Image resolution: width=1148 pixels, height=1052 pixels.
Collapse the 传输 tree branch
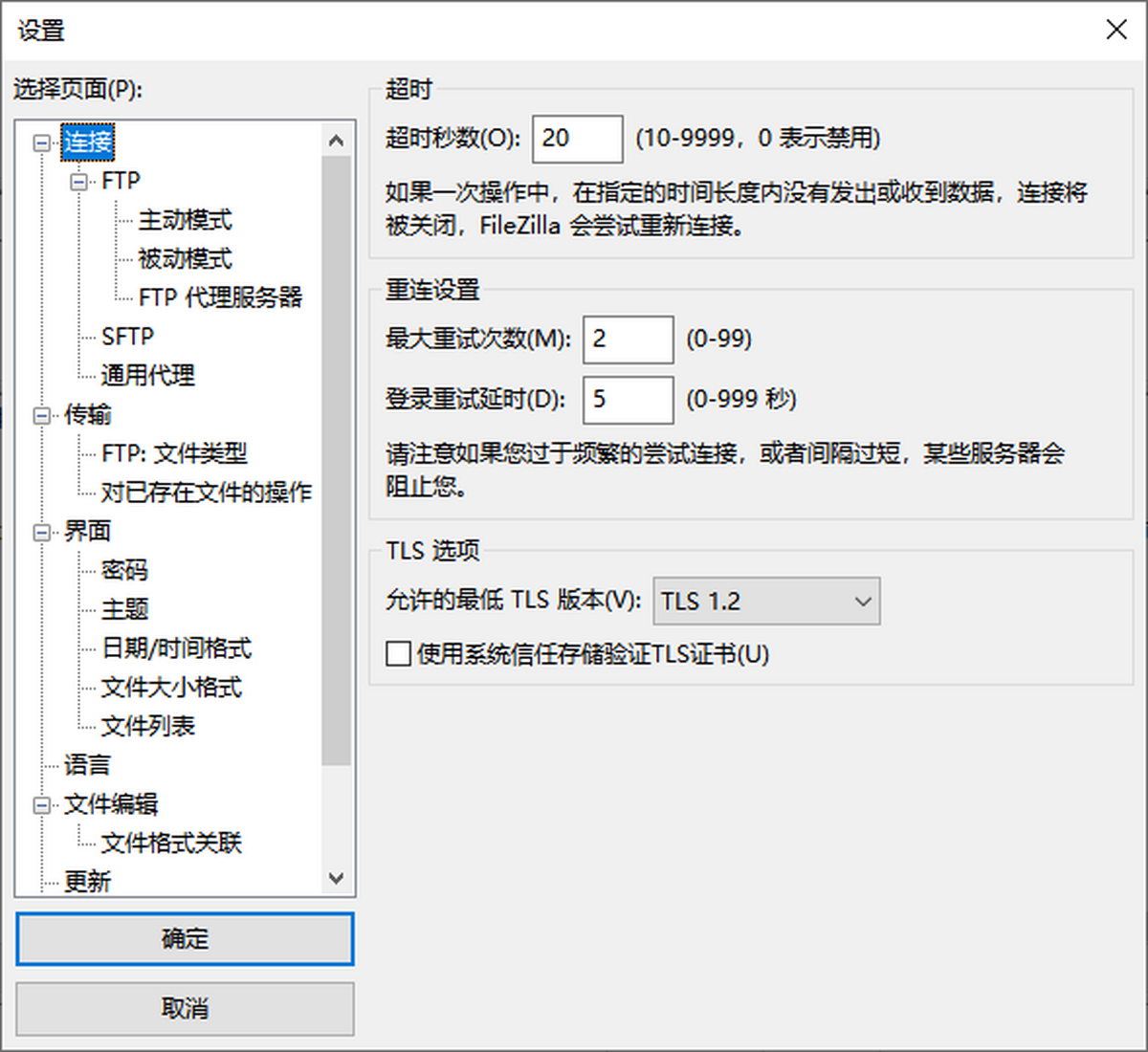[x=40, y=414]
